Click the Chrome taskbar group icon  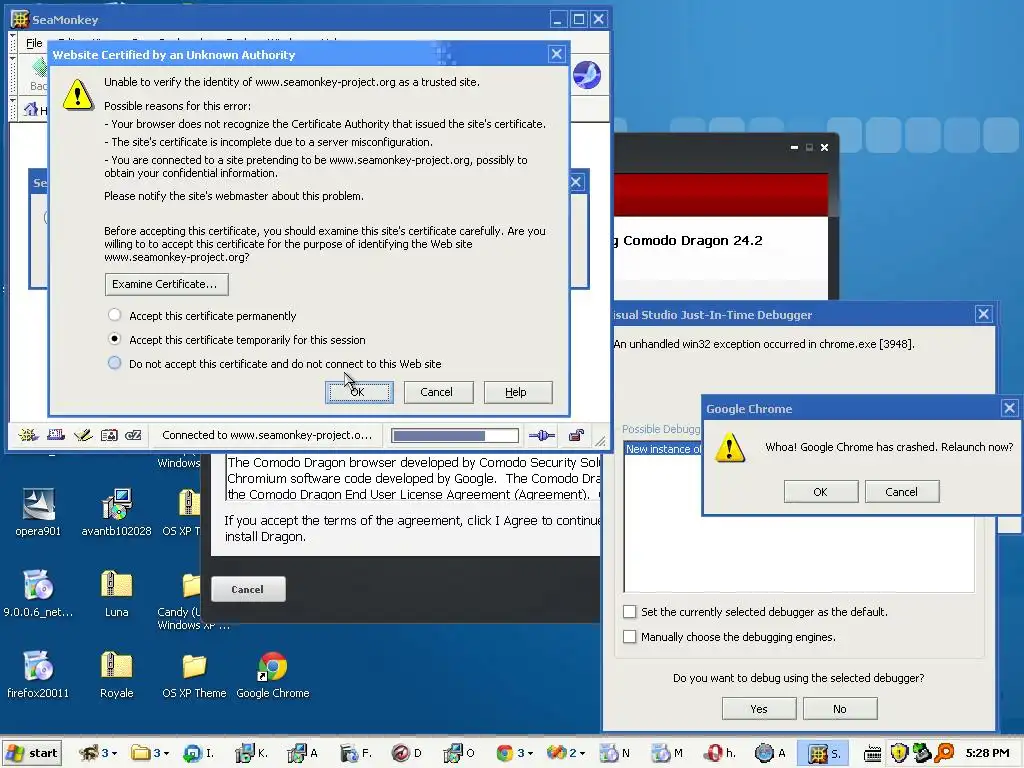click(505, 753)
